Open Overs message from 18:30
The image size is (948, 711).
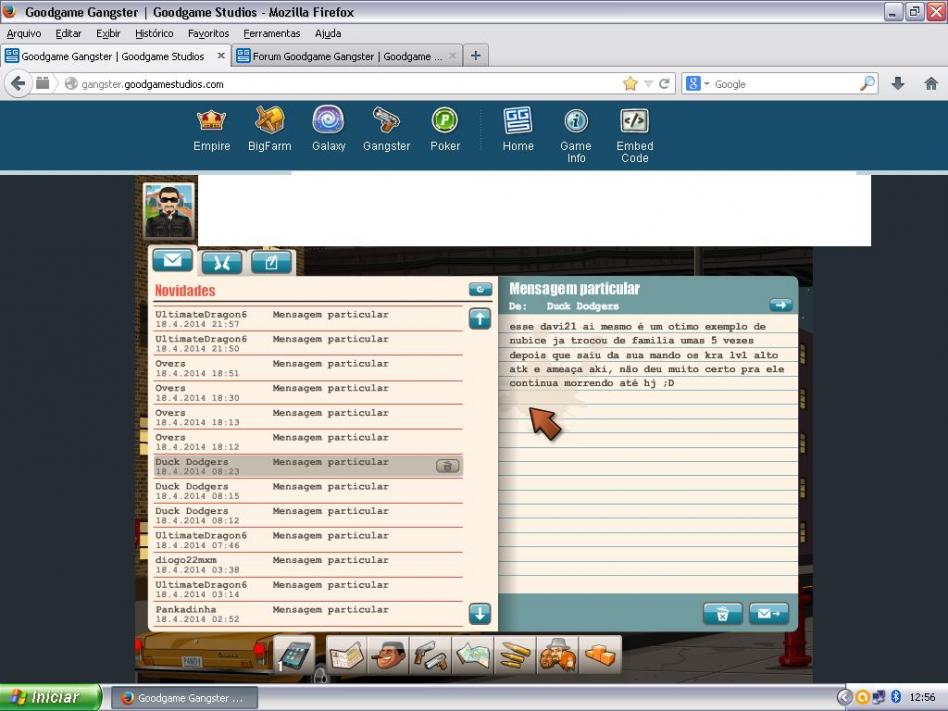point(308,393)
